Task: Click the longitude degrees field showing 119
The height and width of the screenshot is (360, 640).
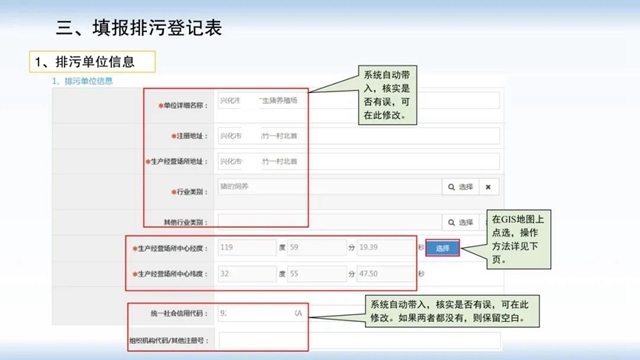Action: point(247,248)
